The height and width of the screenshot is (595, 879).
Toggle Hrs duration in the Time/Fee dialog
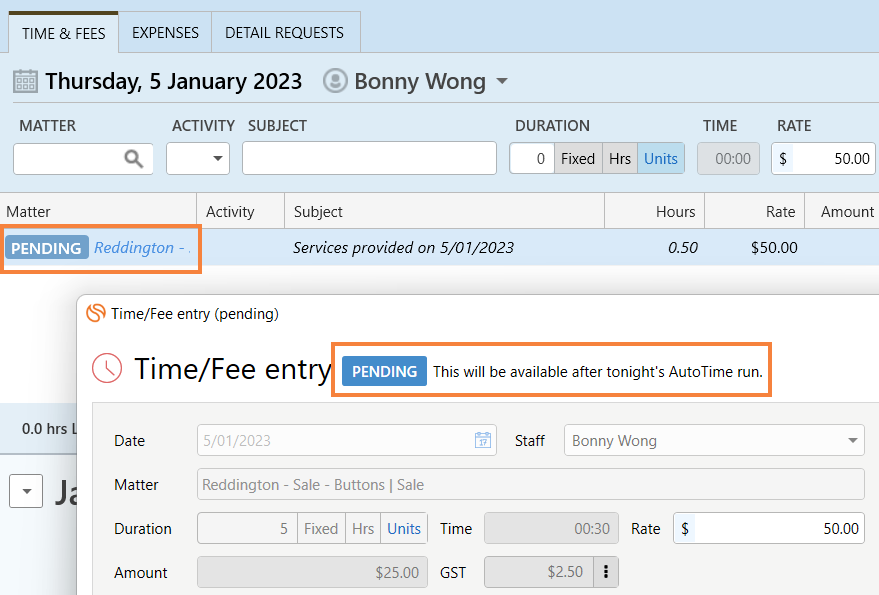point(363,528)
